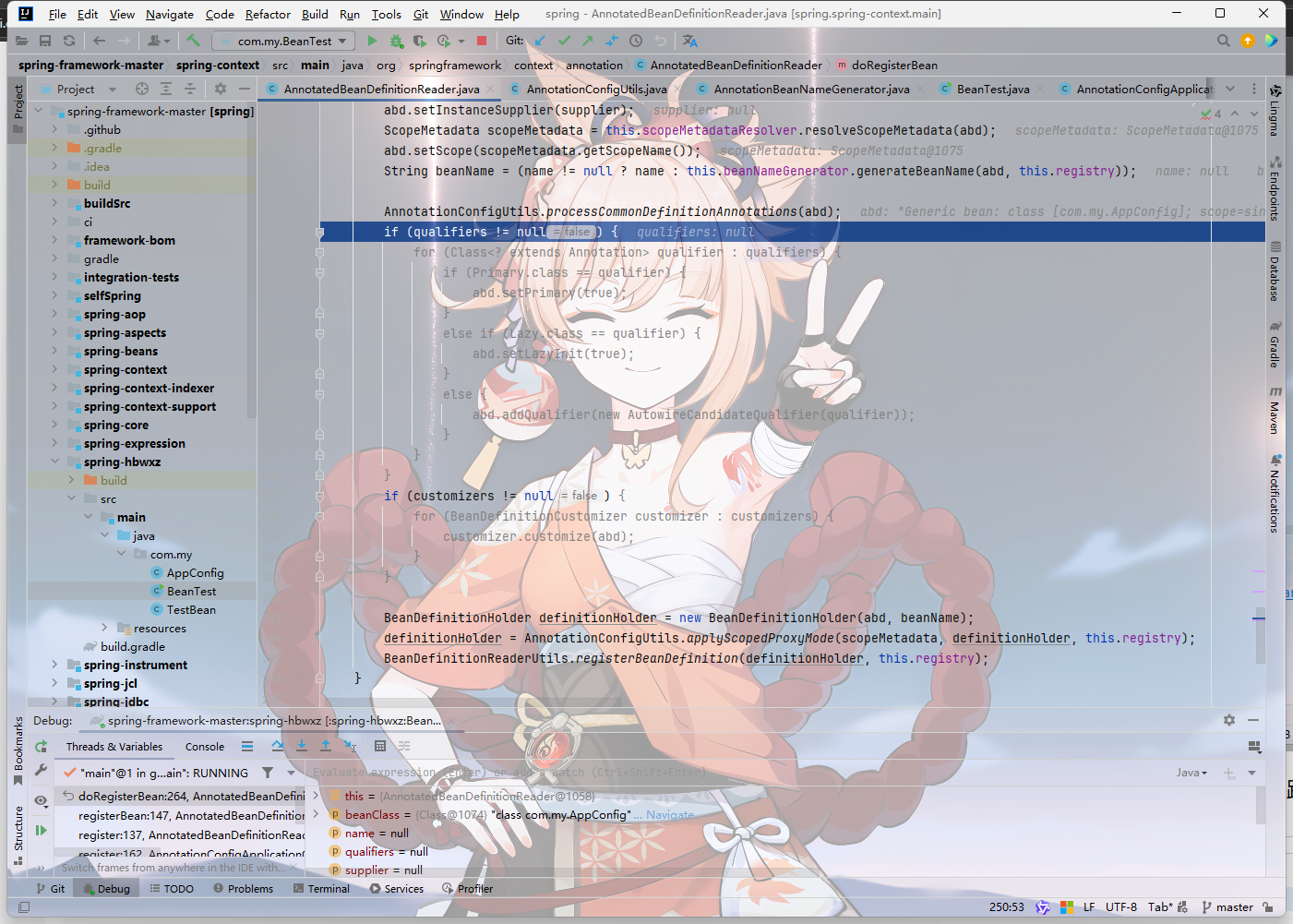The width and height of the screenshot is (1293, 924).
Task: Step into icon in debugger toolbar
Action: click(x=302, y=746)
